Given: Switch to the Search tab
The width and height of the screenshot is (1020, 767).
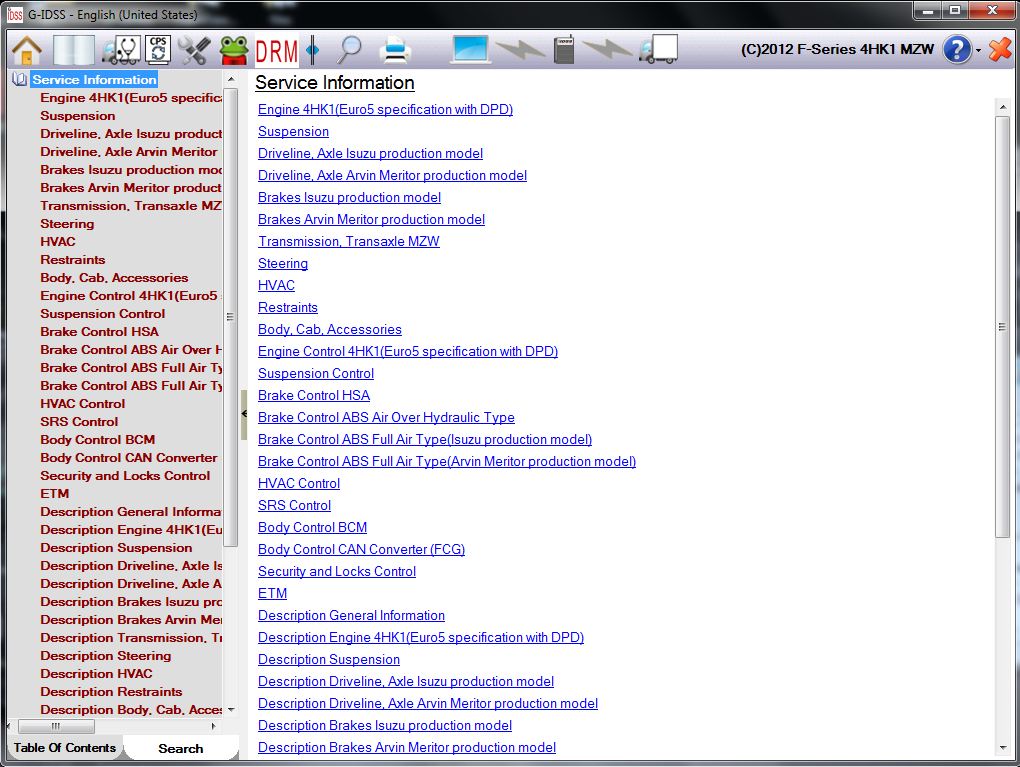Looking at the screenshot, I should (x=180, y=749).
